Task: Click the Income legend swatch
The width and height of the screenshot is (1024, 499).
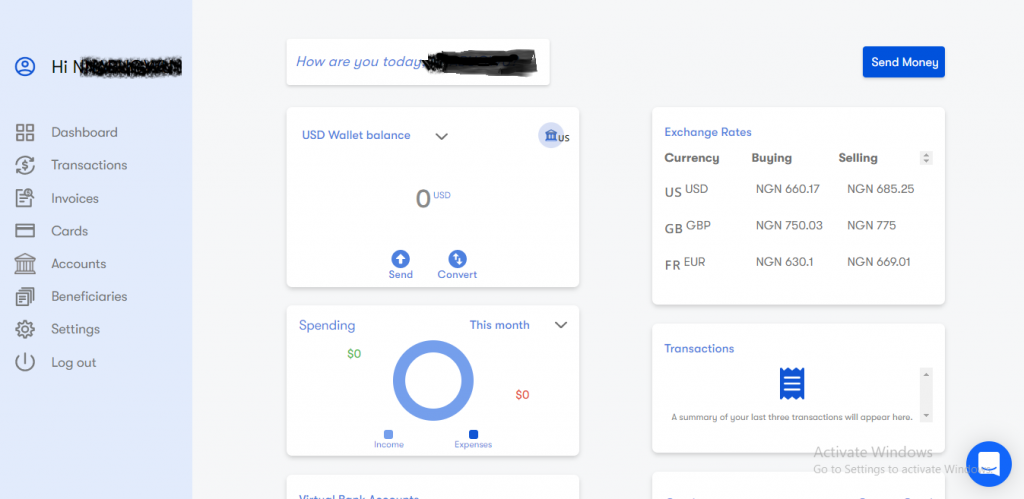Action: point(389,434)
